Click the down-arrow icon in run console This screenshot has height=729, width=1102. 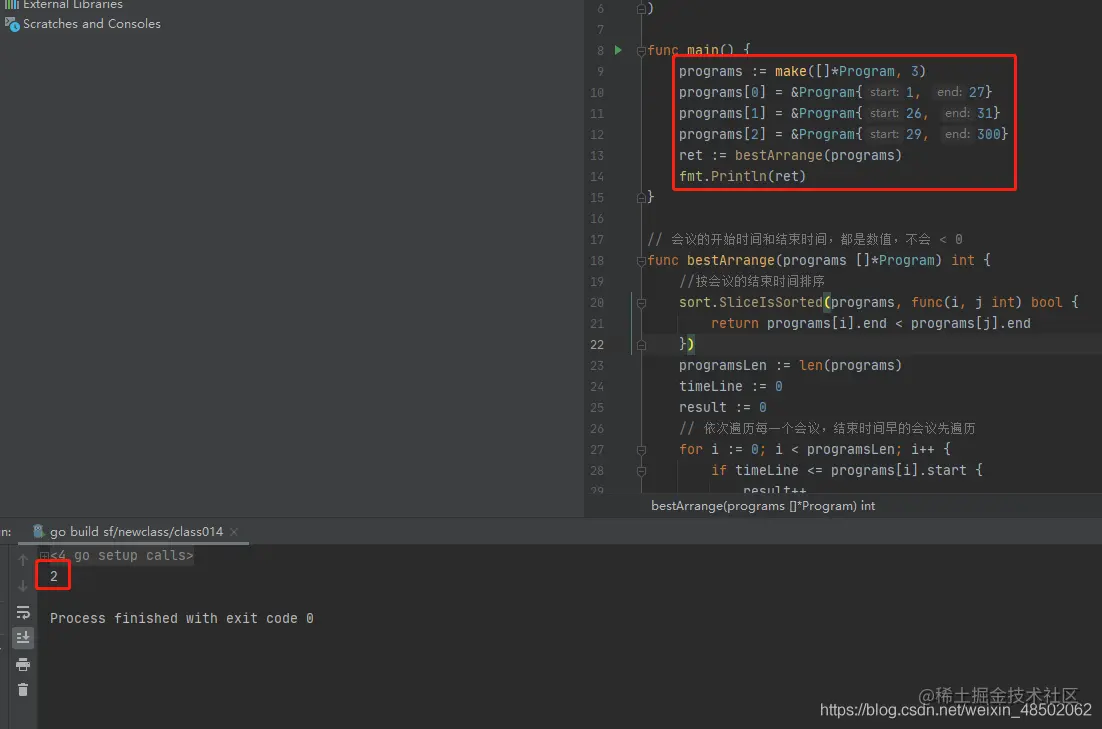click(22, 586)
